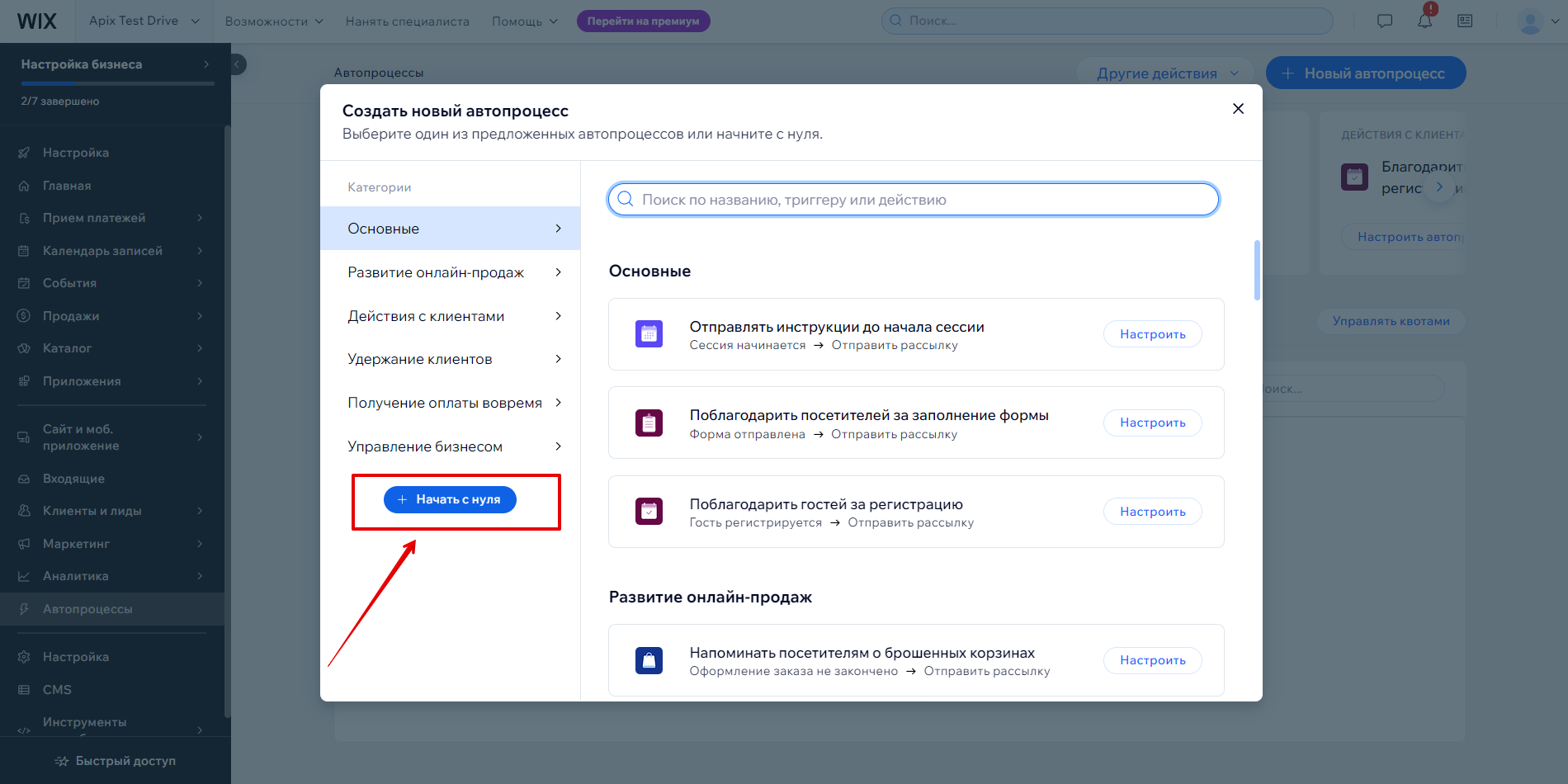Click Настроить for guest registration thank-you
This screenshot has width=1568, height=784.
(x=1153, y=512)
